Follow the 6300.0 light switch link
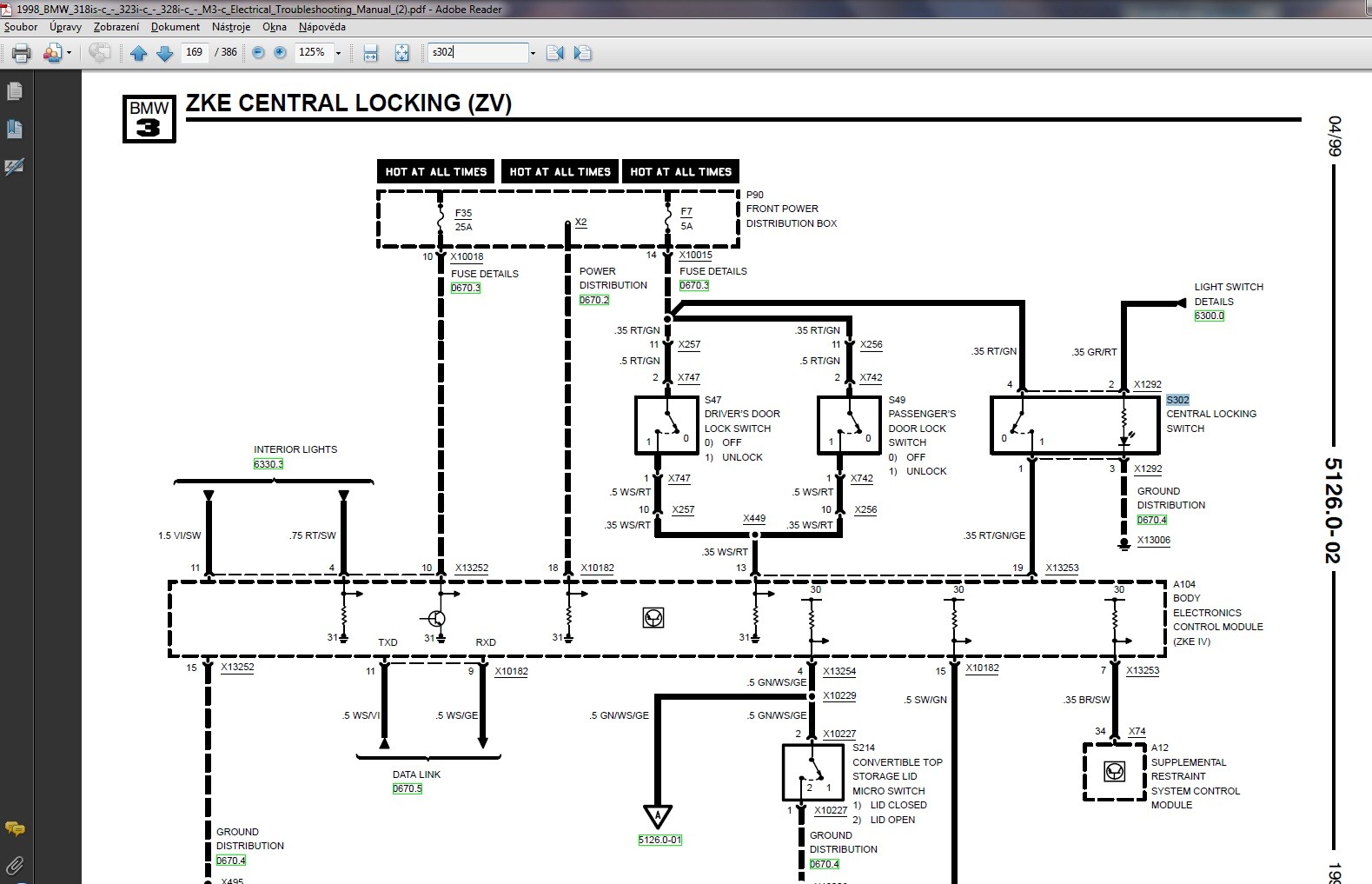The width and height of the screenshot is (1372, 884). click(x=1209, y=316)
